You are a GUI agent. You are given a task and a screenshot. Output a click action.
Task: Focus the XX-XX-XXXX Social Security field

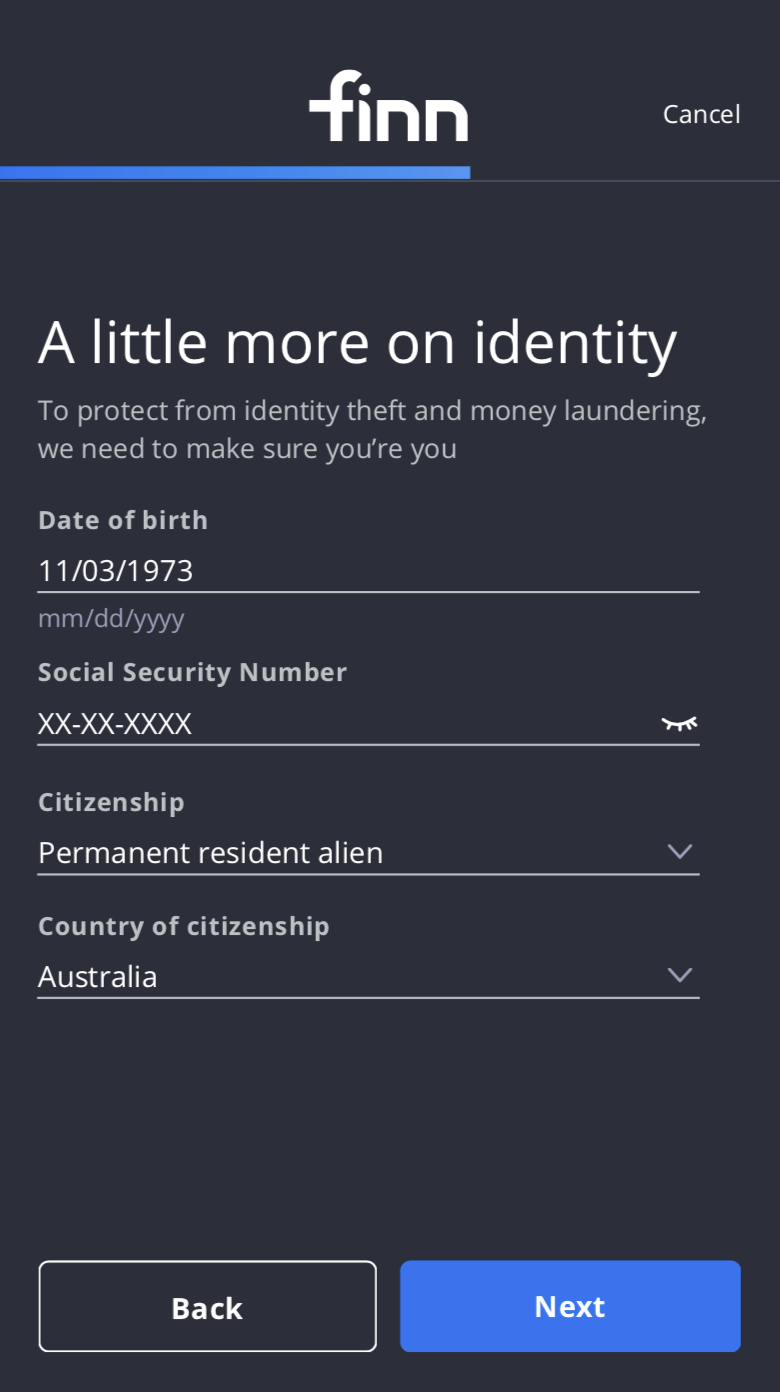tap(340, 724)
